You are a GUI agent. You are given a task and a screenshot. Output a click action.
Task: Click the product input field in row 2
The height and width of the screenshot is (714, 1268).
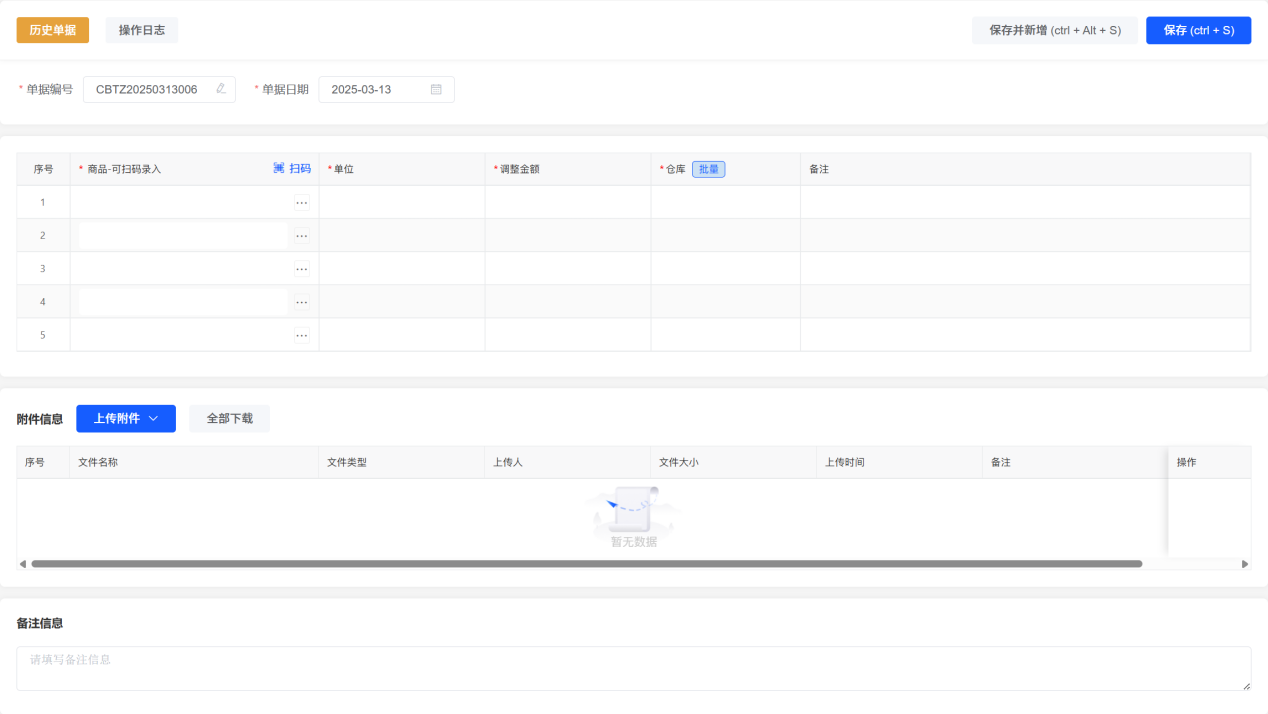coord(183,236)
